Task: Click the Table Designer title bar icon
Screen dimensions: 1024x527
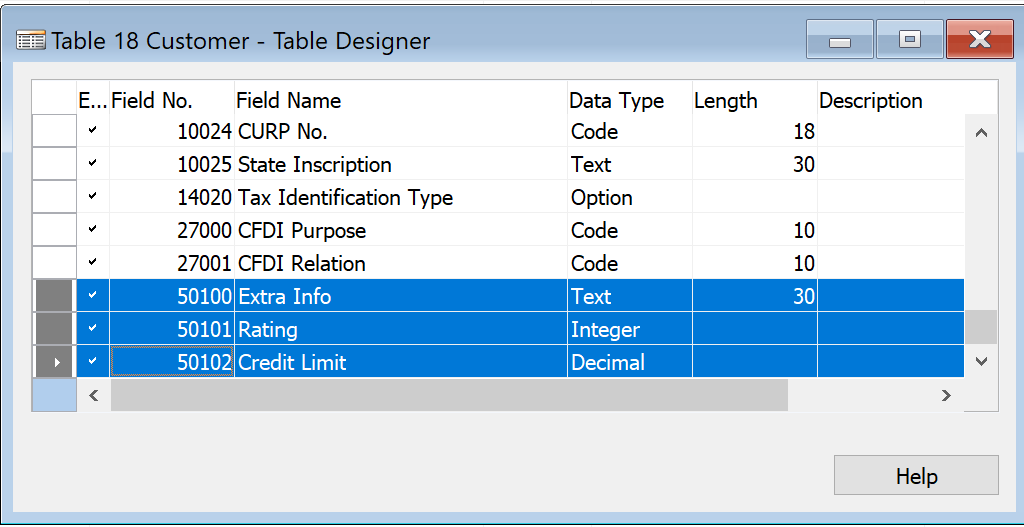Action: 31,41
